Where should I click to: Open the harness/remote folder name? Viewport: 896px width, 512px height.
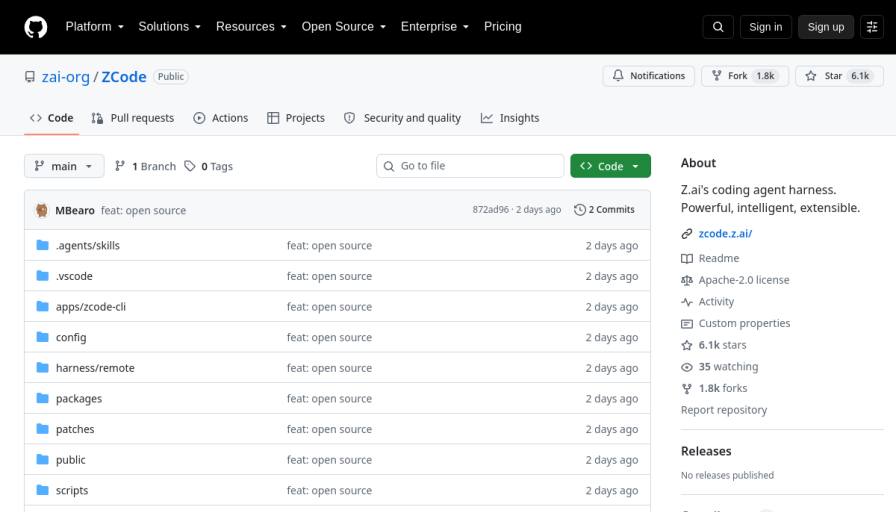pyautogui.click(x=95, y=368)
